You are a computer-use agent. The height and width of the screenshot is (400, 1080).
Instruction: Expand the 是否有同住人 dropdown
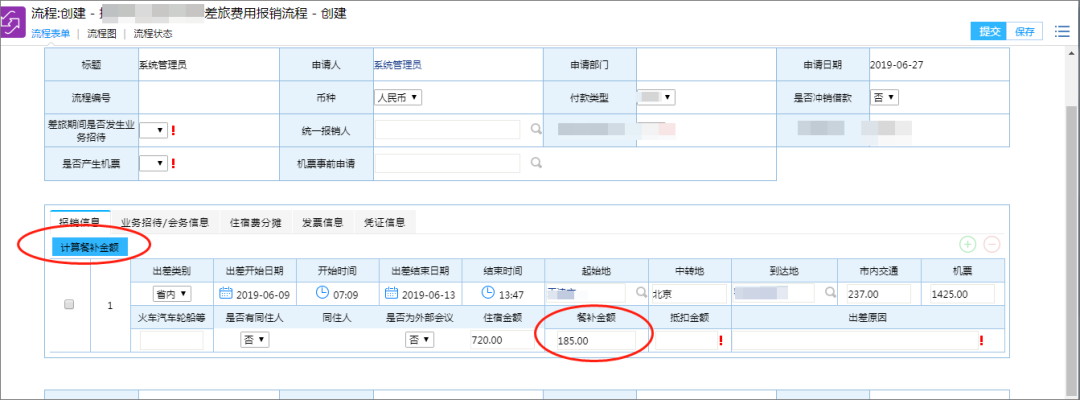(x=256, y=340)
